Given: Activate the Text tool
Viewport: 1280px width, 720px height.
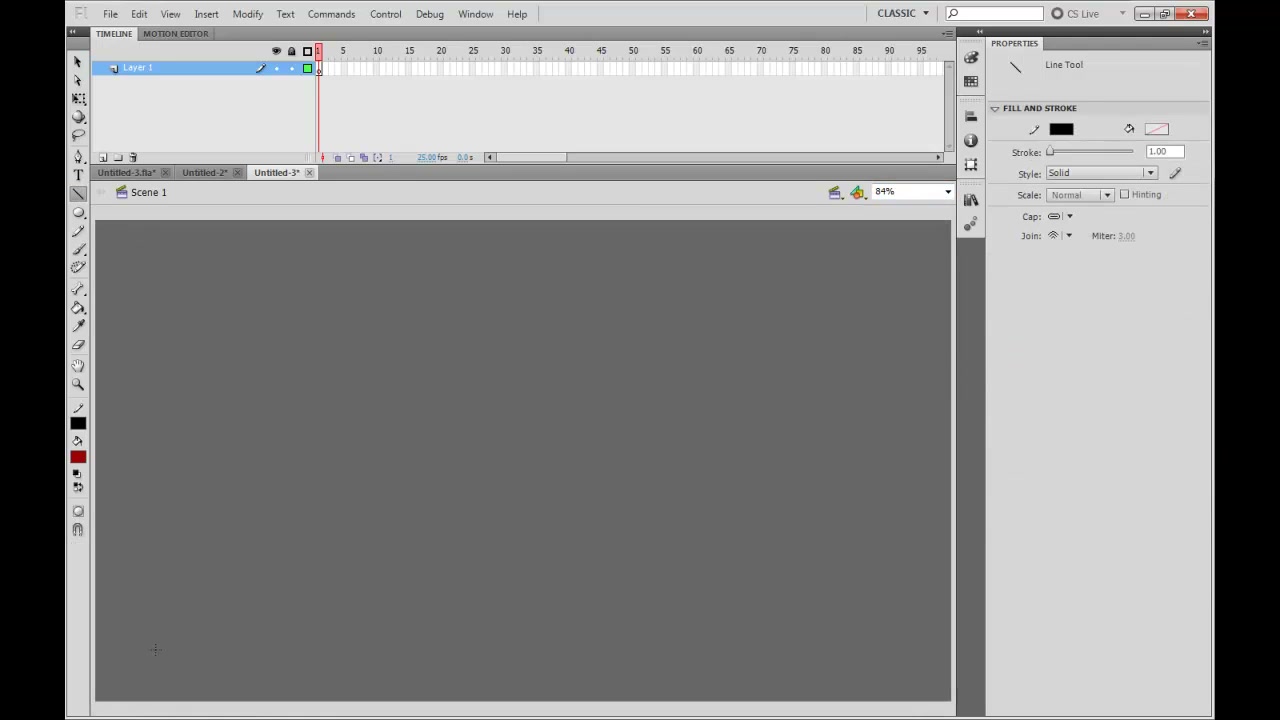Looking at the screenshot, I should pos(78,175).
